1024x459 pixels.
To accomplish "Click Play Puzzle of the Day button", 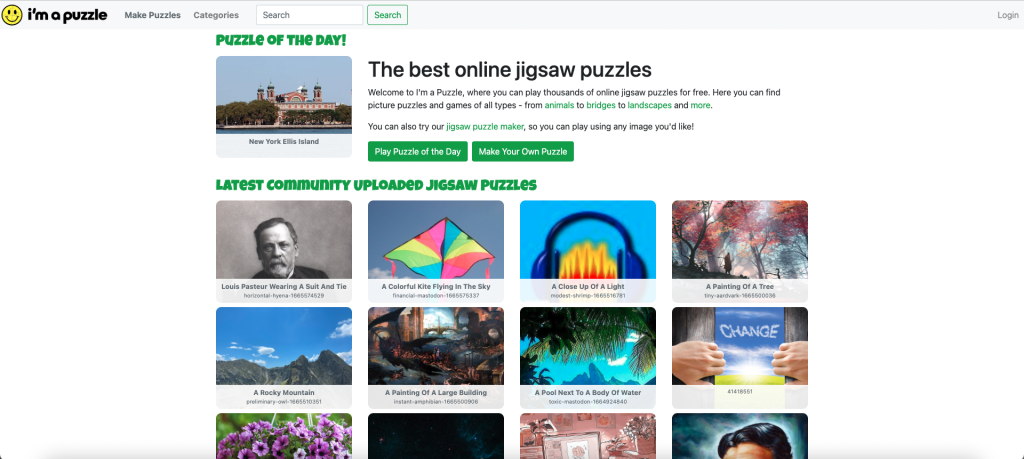I will pyautogui.click(x=418, y=151).
